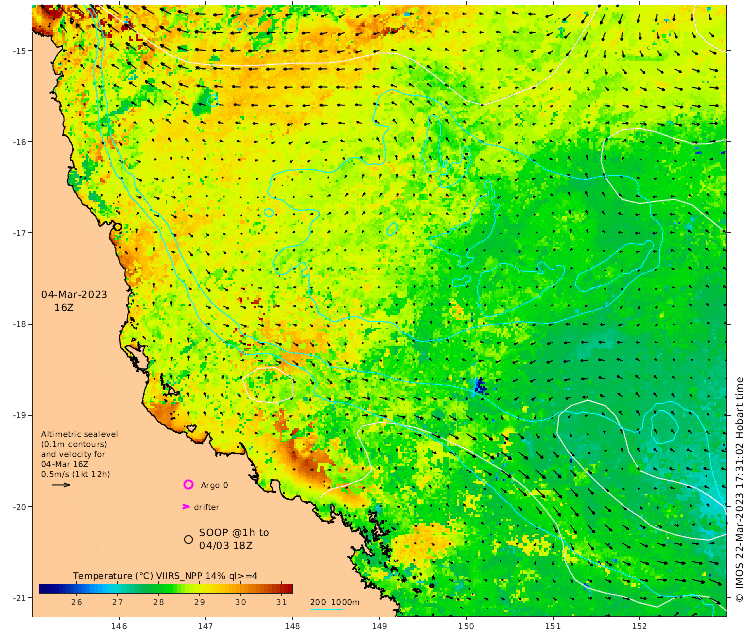Click longitude axis label 148
Image resolution: width=750 pixels, height=640 pixels.
click(x=293, y=626)
